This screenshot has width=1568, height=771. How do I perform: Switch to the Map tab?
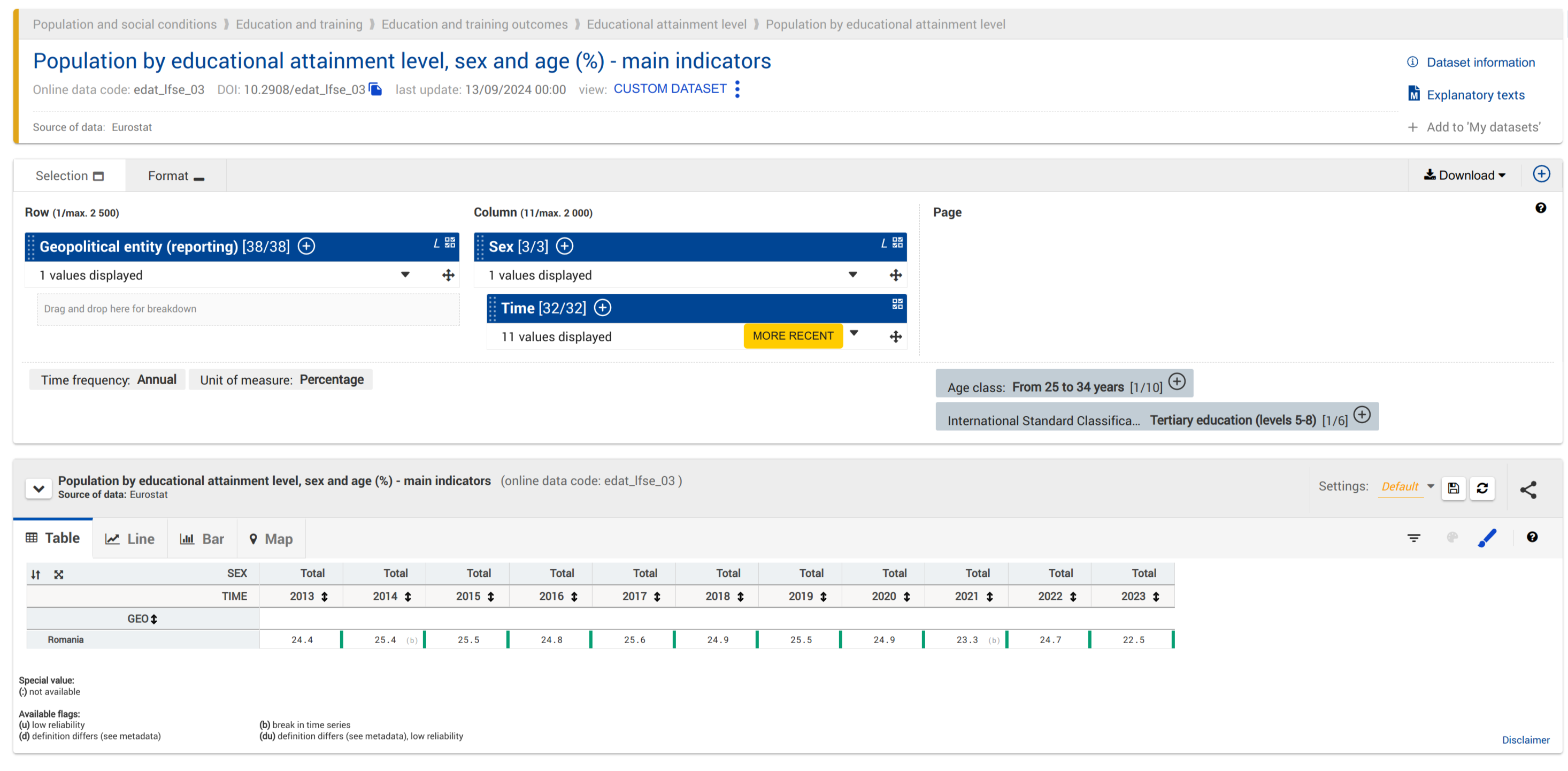[271, 539]
